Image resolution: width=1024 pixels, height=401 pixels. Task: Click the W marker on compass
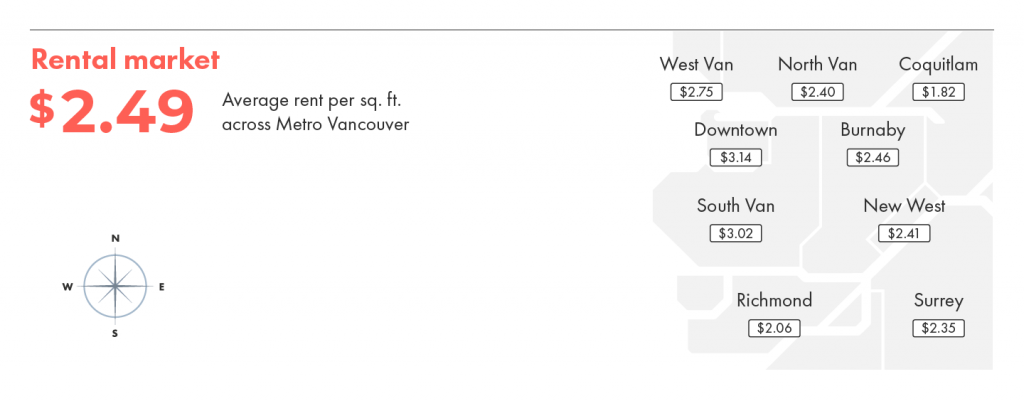[67, 287]
